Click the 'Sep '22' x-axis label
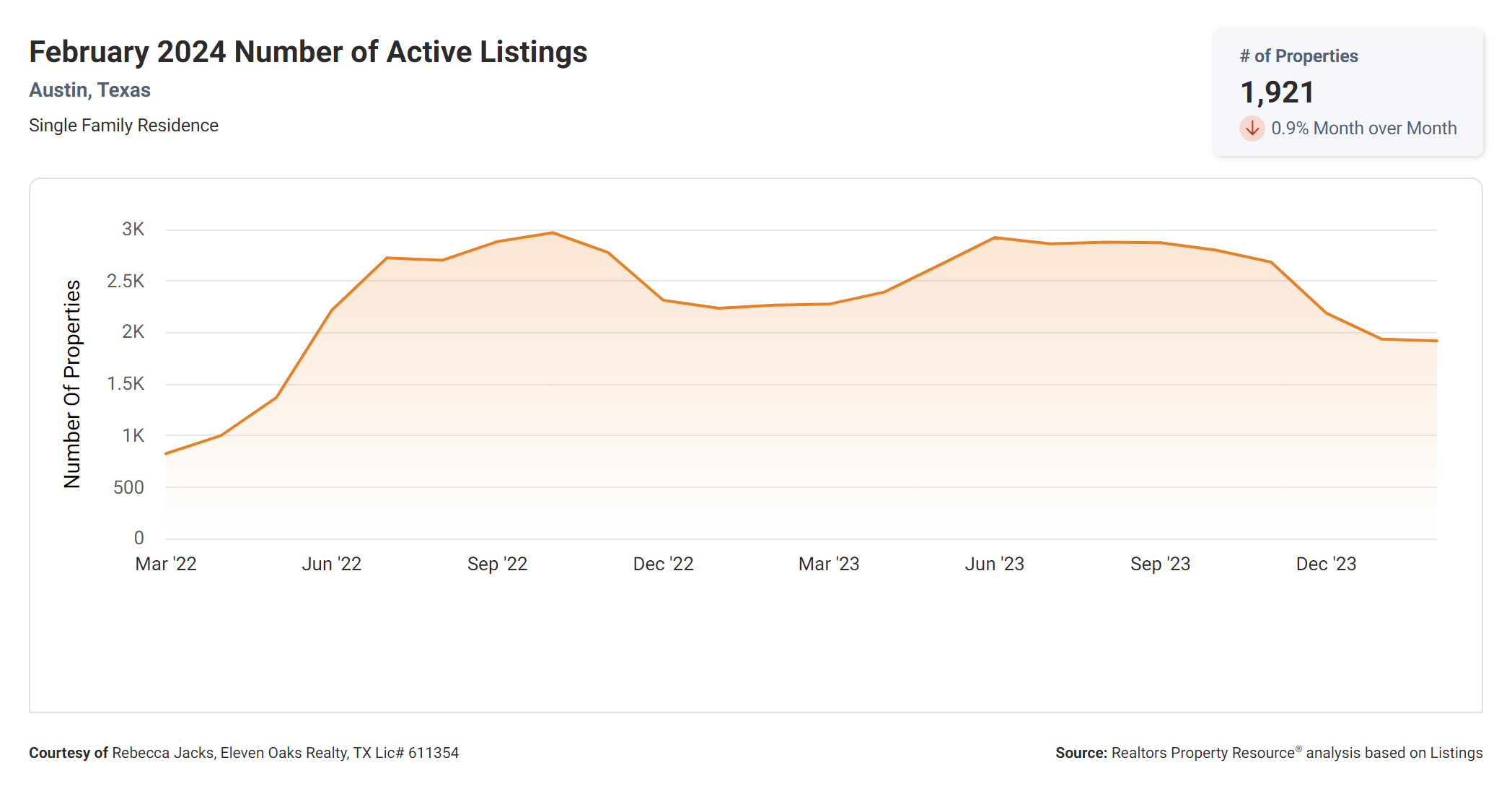 [497, 564]
